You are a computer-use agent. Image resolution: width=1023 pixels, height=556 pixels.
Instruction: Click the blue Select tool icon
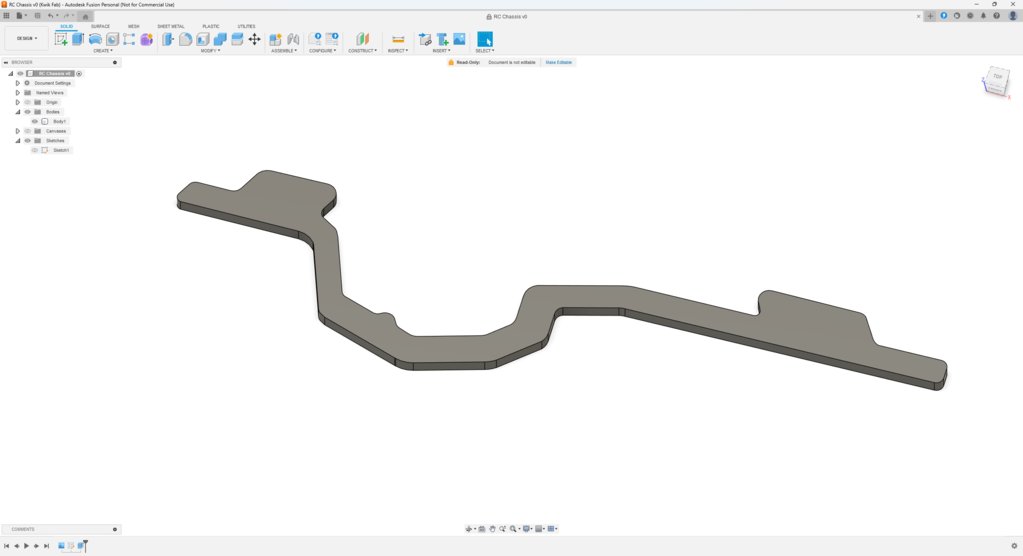(485, 39)
